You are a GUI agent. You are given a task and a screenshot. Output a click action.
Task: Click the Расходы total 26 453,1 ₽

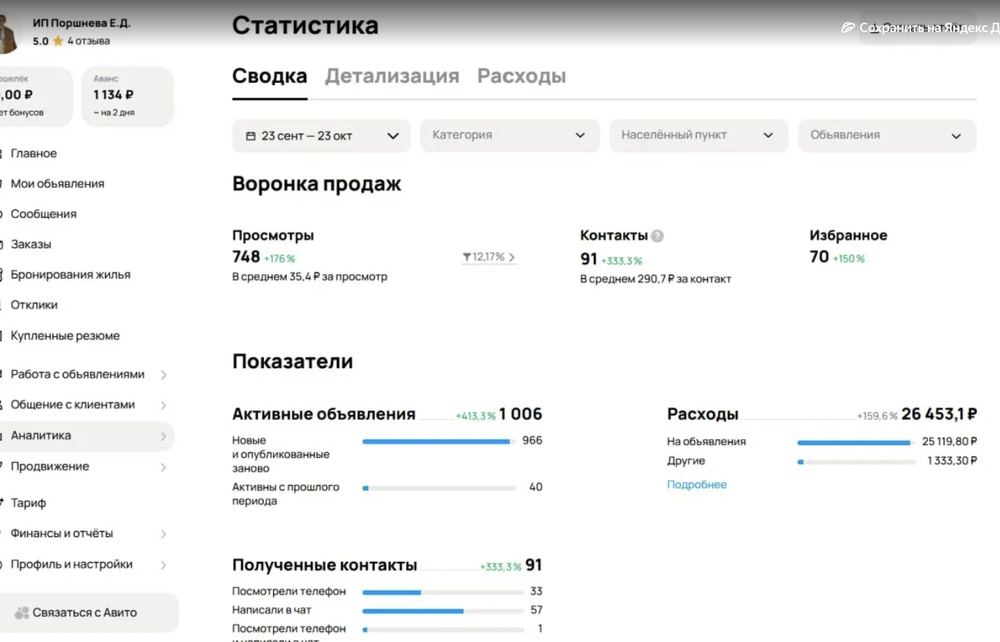(939, 414)
